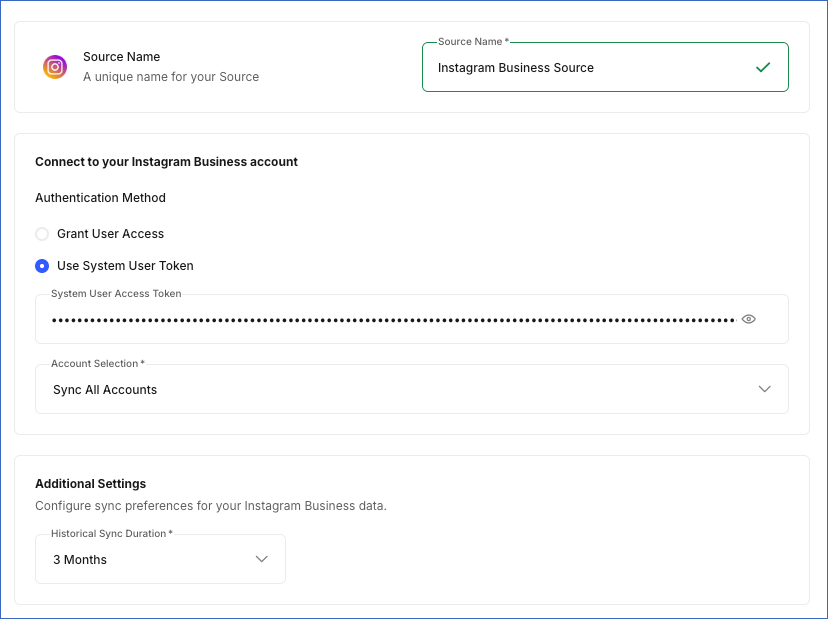The width and height of the screenshot is (828, 619).
Task: Click the 'Source Name' title beside the logo
Action: click(x=121, y=57)
